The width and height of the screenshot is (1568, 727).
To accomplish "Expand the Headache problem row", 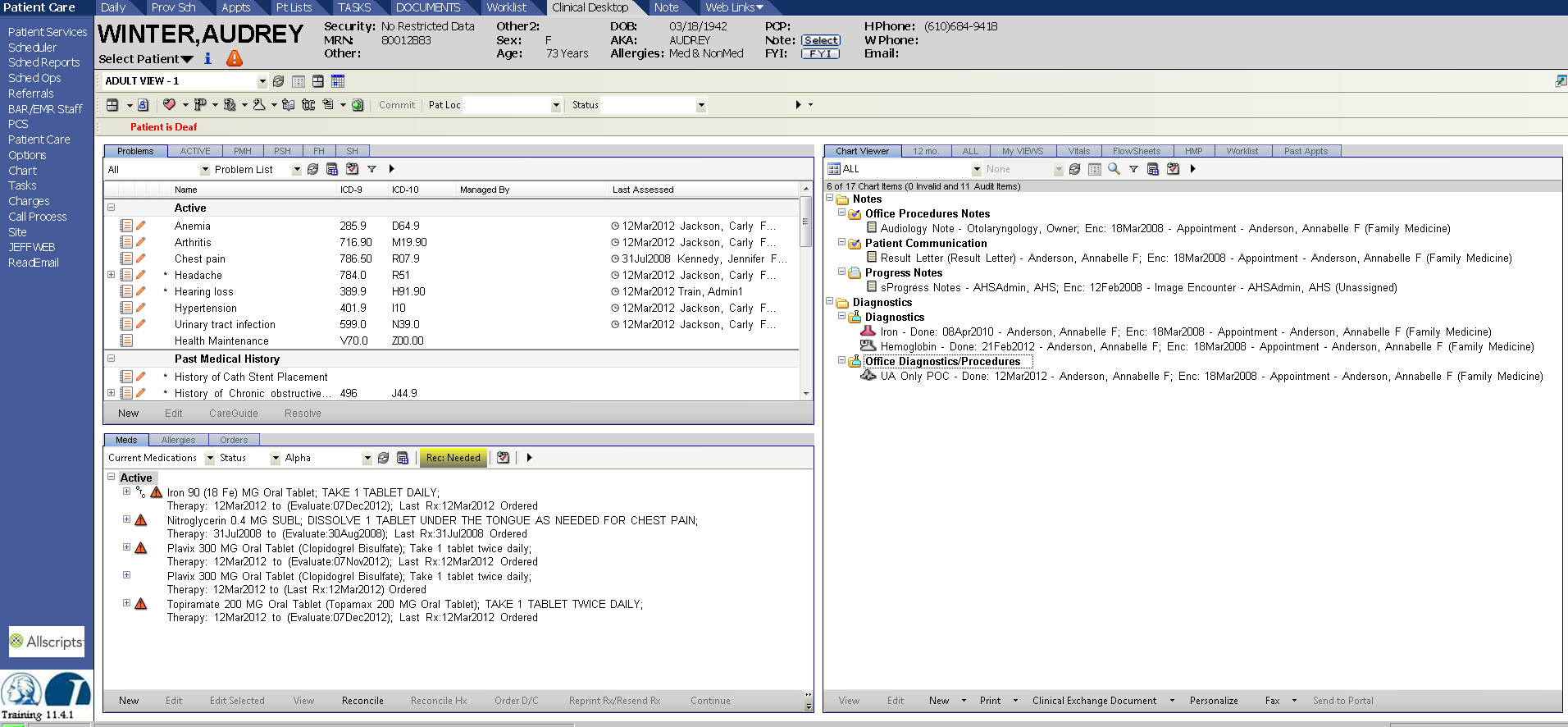I will (x=111, y=275).
